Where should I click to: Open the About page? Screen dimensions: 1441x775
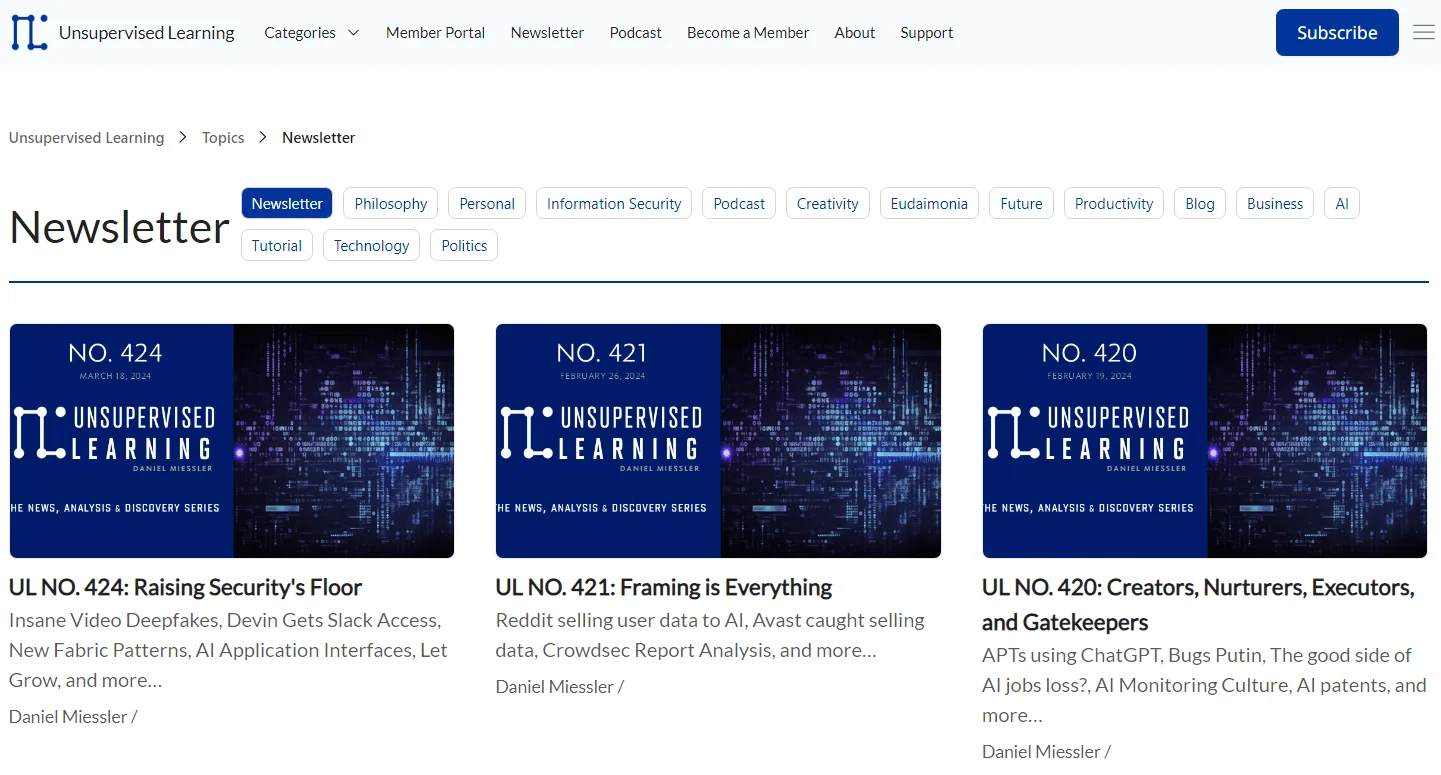tap(855, 33)
